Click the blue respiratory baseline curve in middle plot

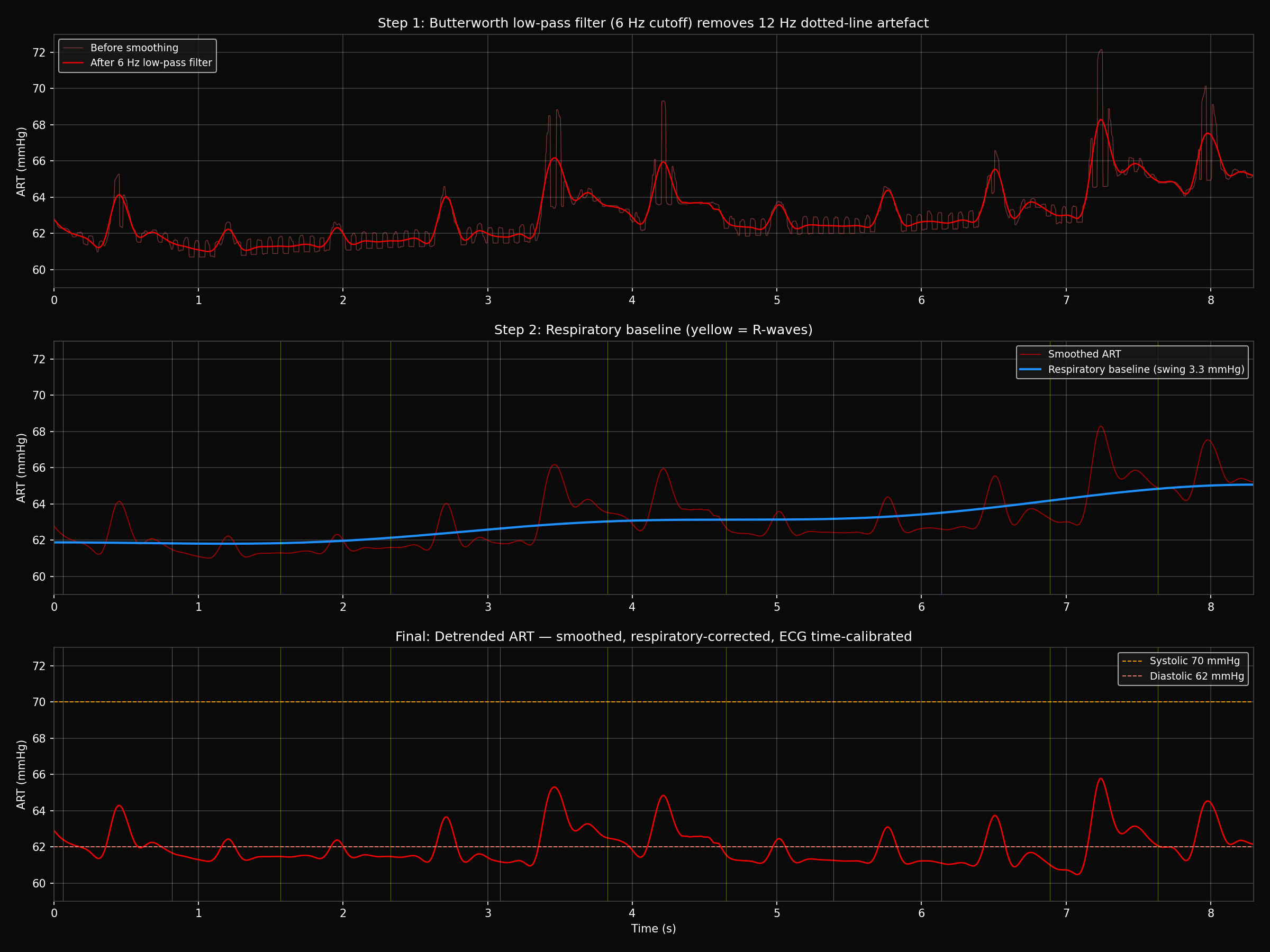pos(653,520)
